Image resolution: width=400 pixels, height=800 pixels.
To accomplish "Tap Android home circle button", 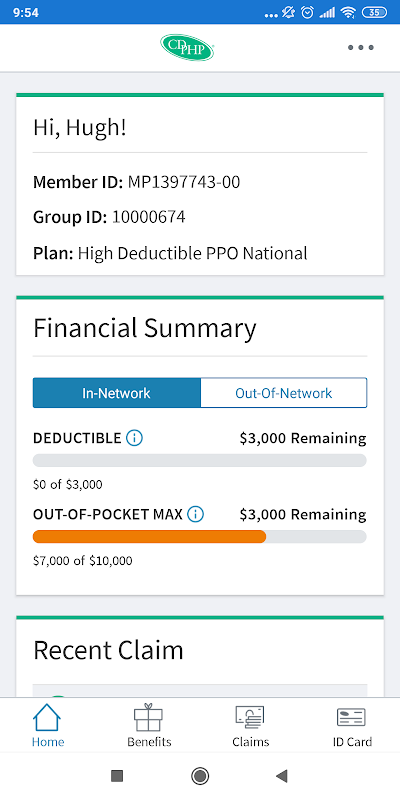I will 199,776.
